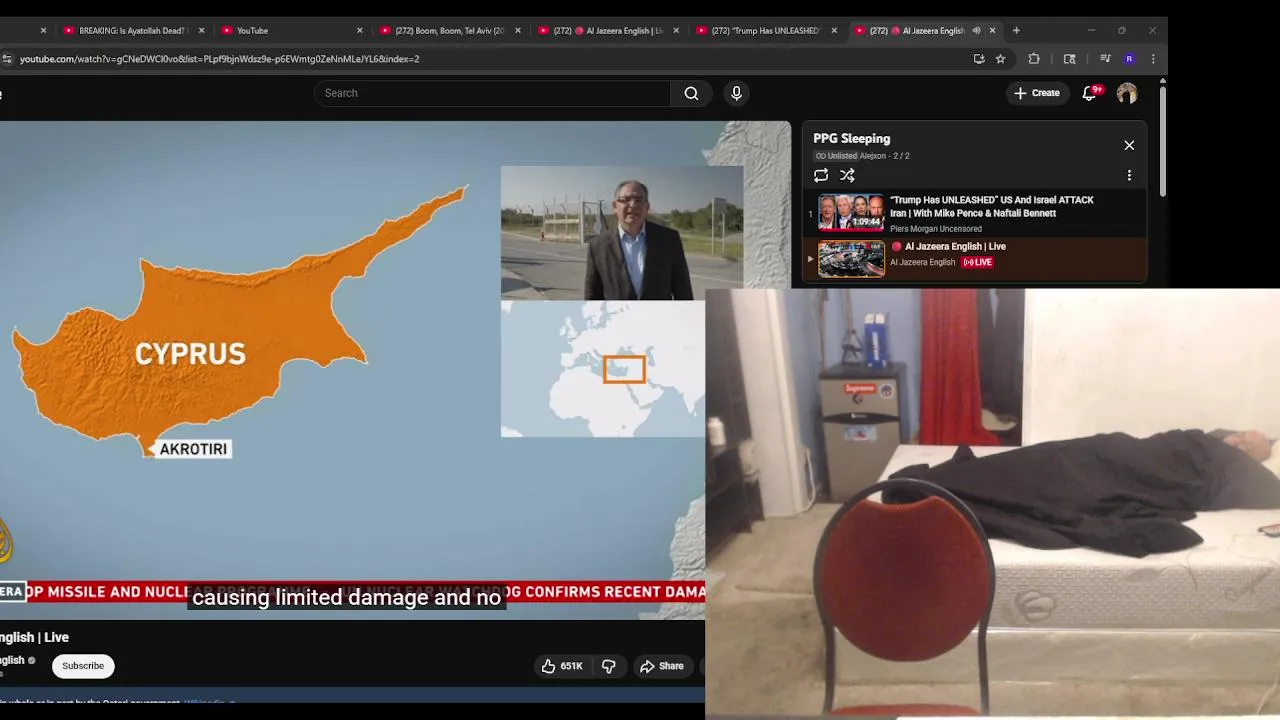Viewport: 1280px width, 720px height.
Task: Mute the active tab using its speaker icon
Action: [x=976, y=31]
